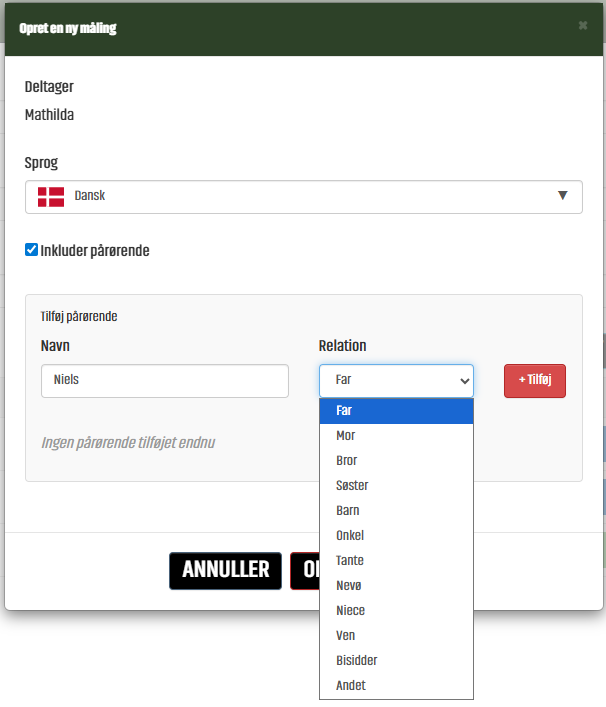Screen dimensions: 606x707
Task: Select Tante option
Action: pos(395,561)
